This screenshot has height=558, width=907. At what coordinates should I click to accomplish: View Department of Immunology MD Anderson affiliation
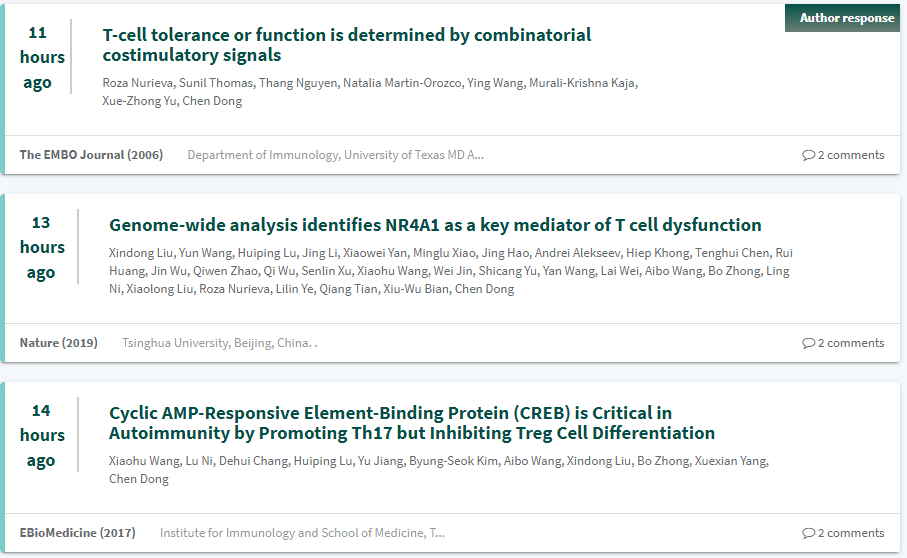click(x=335, y=155)
